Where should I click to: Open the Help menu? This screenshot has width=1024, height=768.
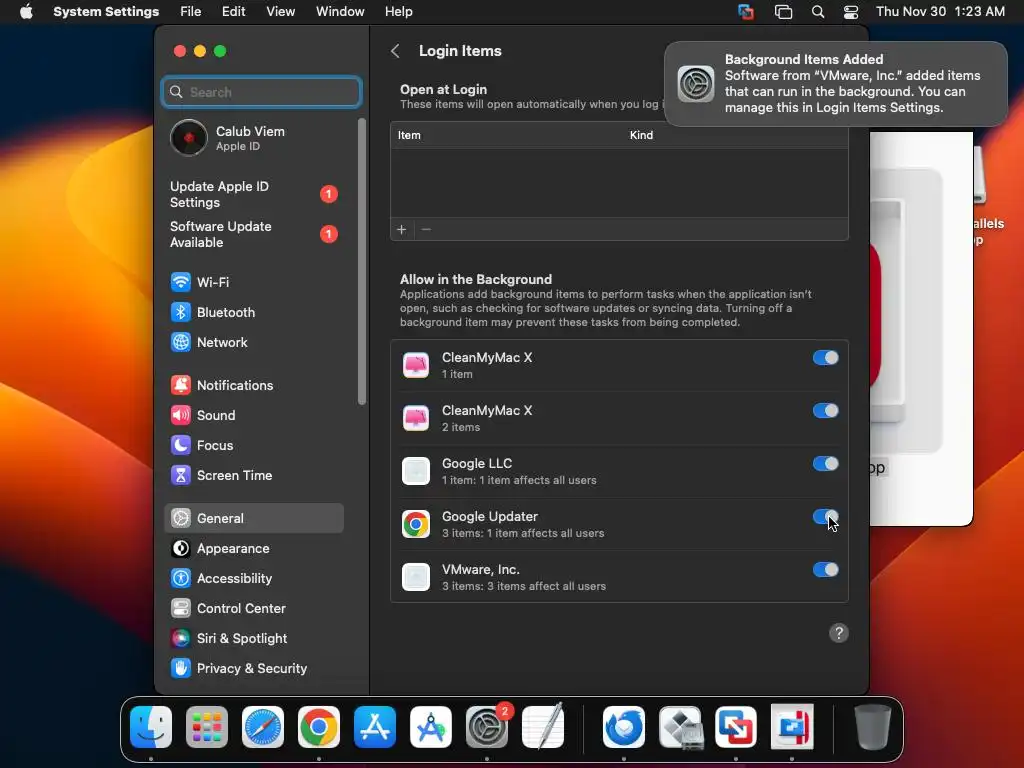[398, 12]
